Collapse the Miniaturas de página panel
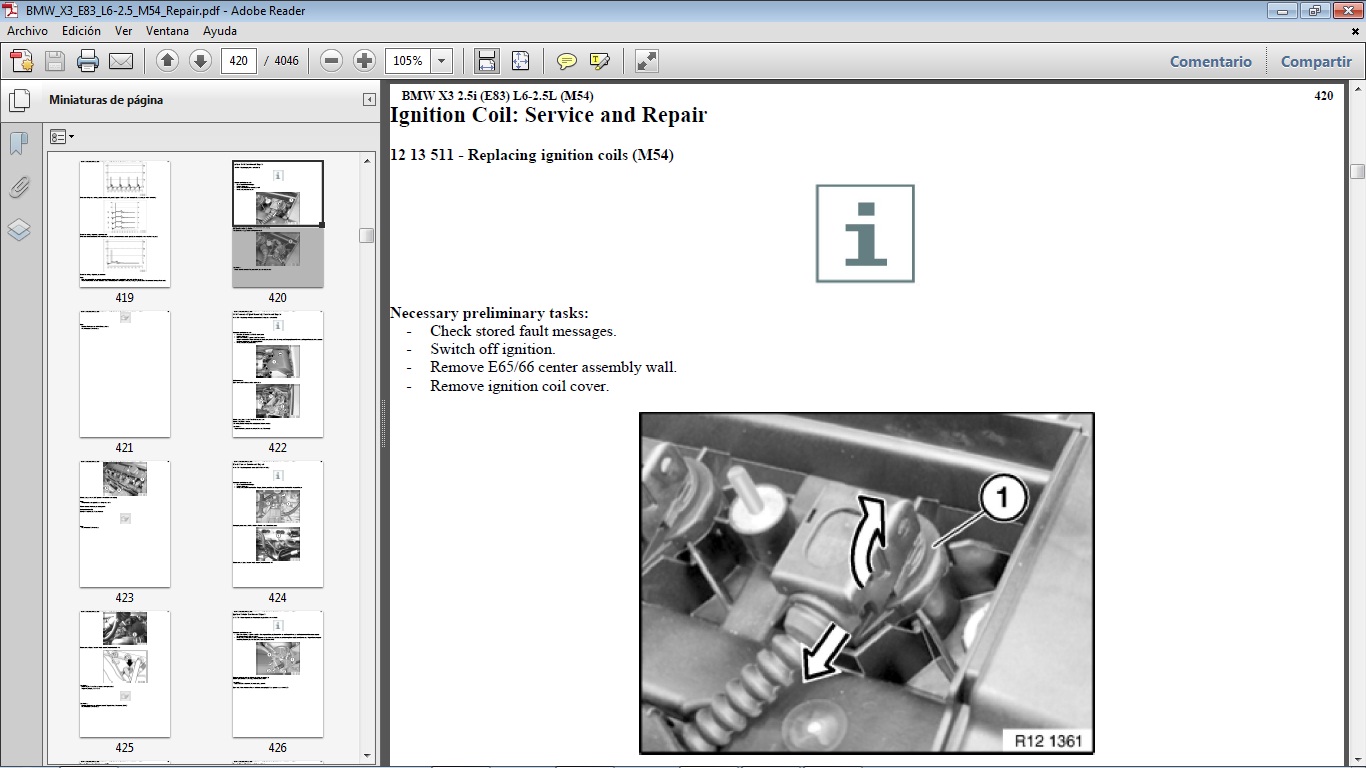The image size is (1366, 768). [x=369, y=100]
